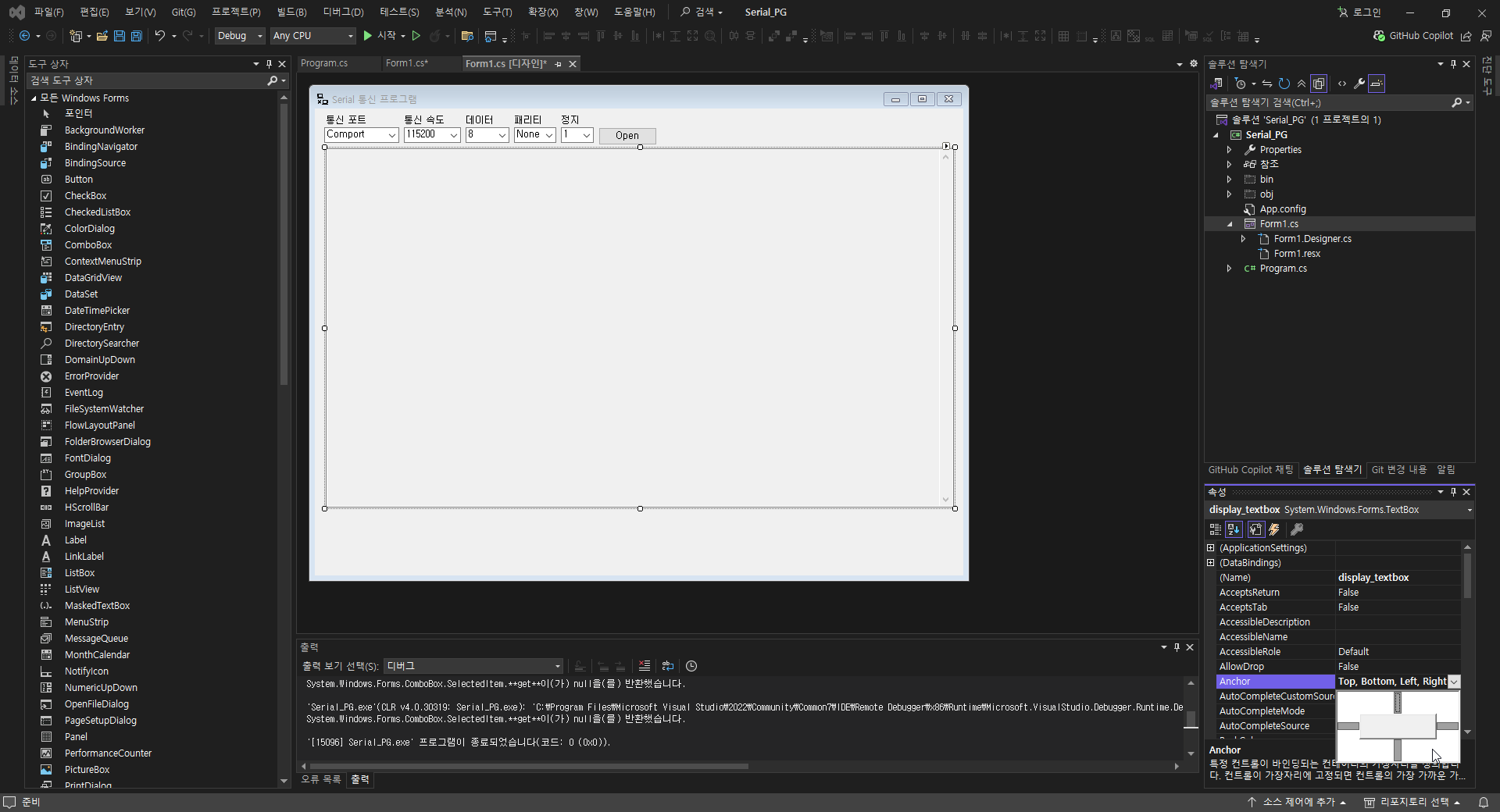Open the 디버그(D) menu

343,12
